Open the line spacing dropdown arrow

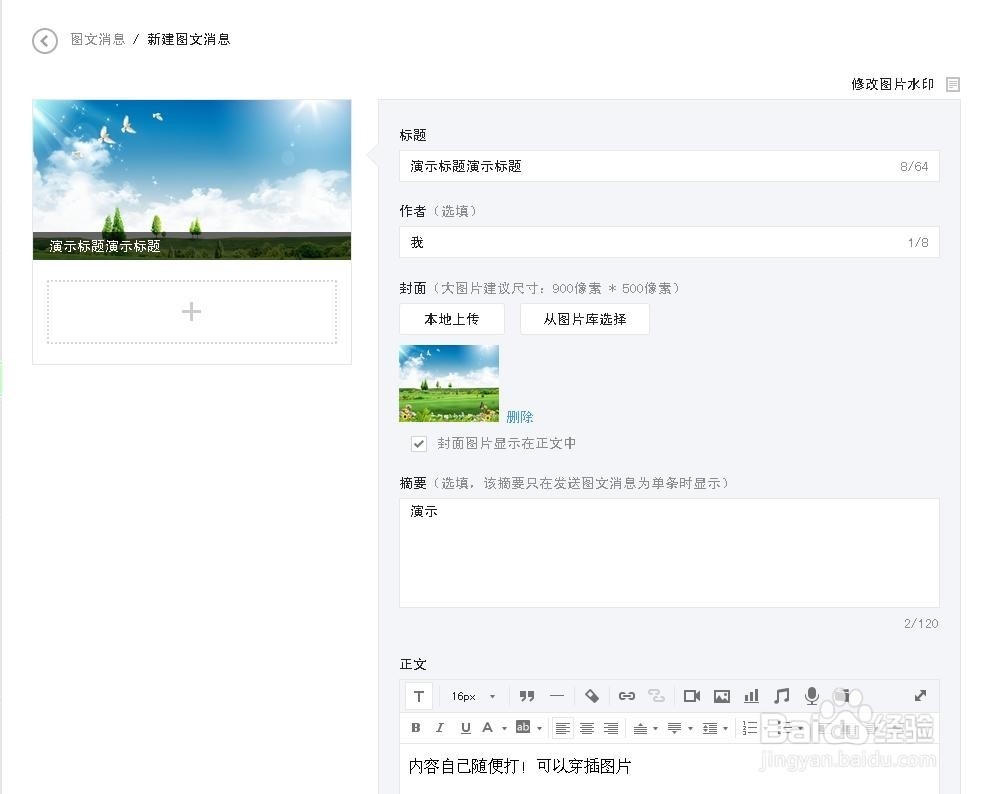pos(726,728)
